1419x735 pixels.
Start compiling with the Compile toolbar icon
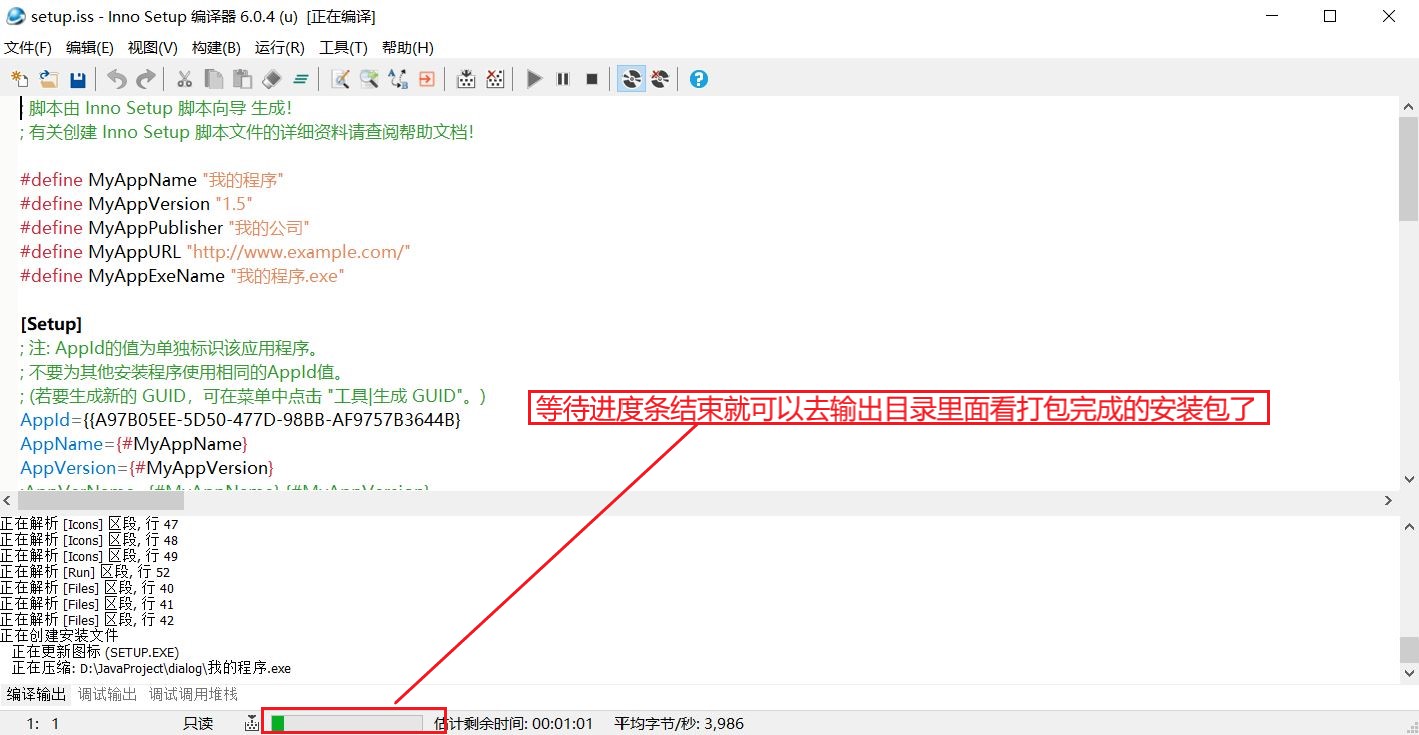point(466,79)
